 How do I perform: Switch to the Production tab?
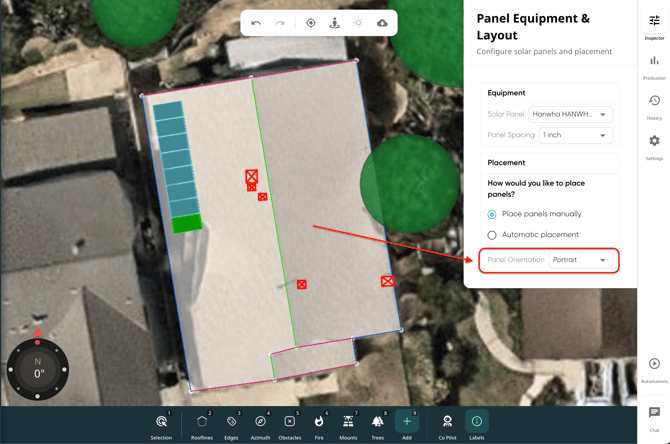(654, 66)
